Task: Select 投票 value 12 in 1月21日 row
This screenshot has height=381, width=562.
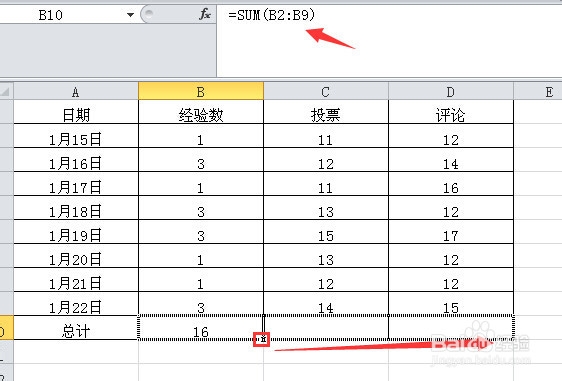Action: coord(326,280)
